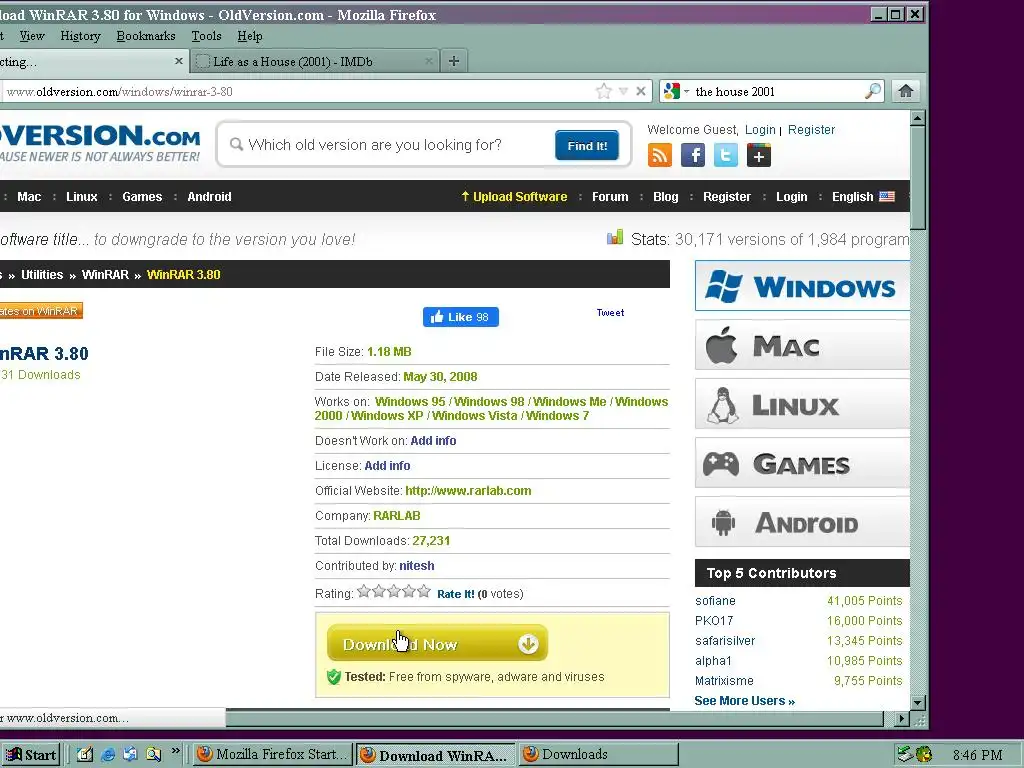Click the page scrollbar down arrow
Viewport: 1024px width, 768px height.
coord(918,703)
